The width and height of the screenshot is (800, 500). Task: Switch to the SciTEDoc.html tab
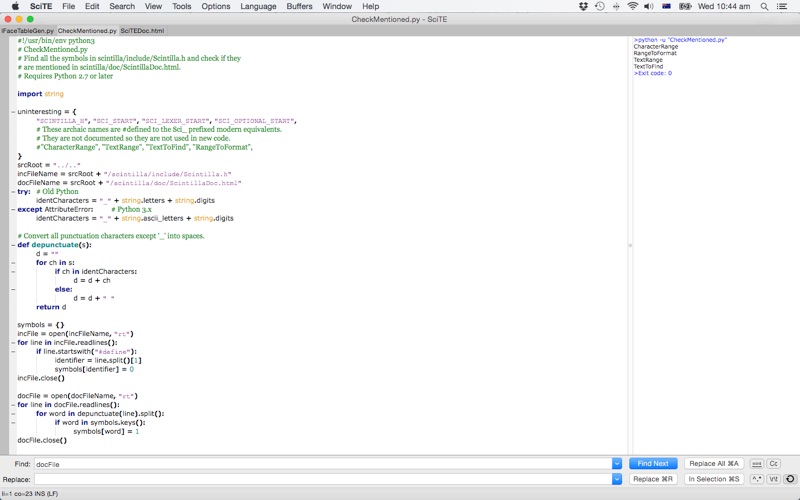point(142,31)
